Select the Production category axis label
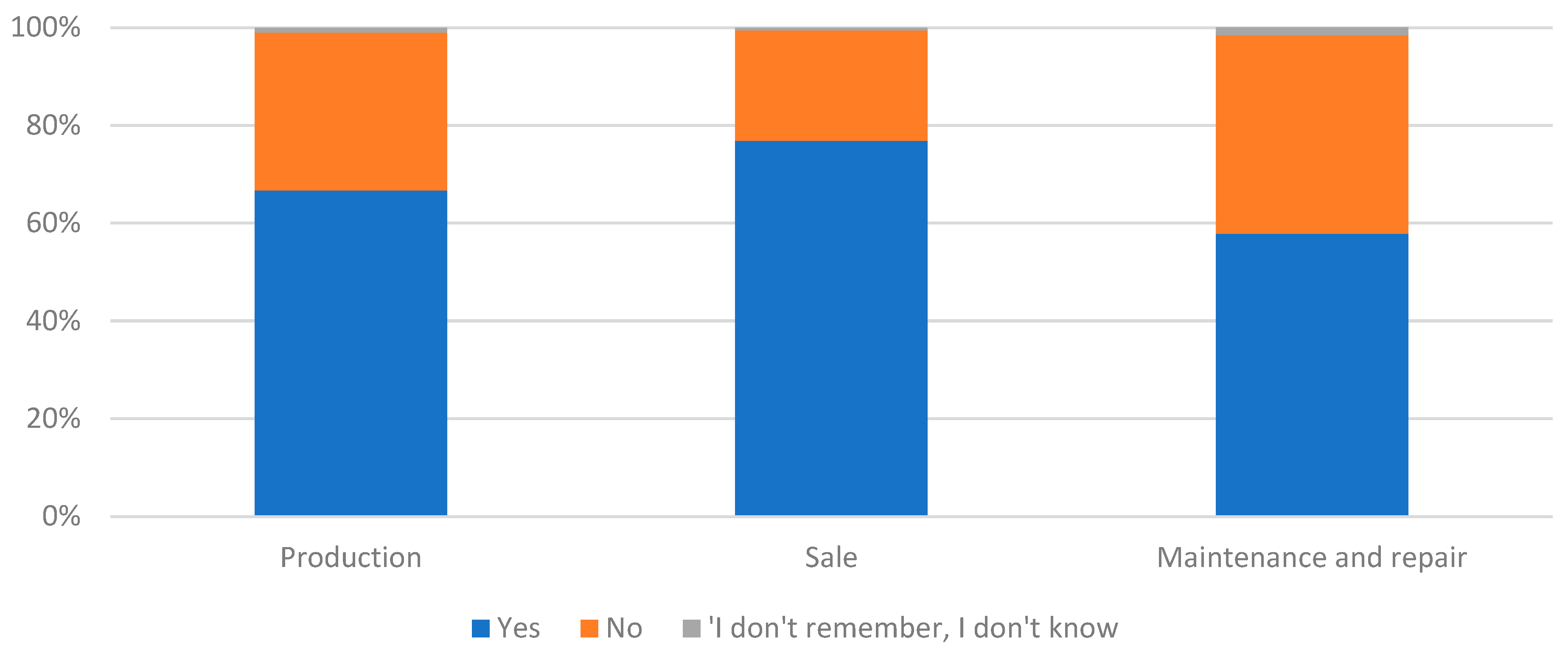 (351, 557)
